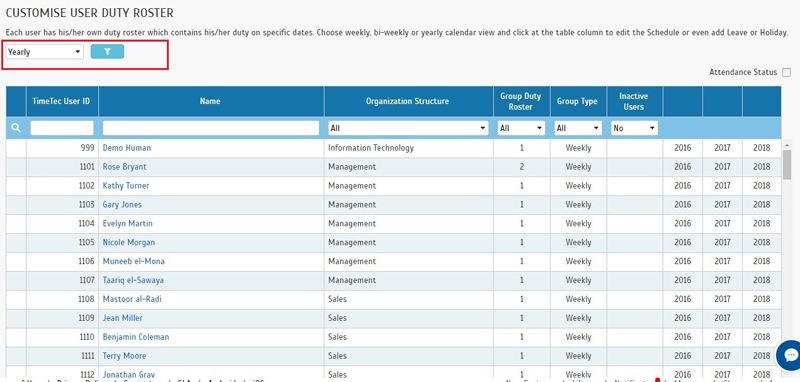
Task: Click Weekly cell in Jean Miller row
Action: pyautogui.click(x=578, y=318)
